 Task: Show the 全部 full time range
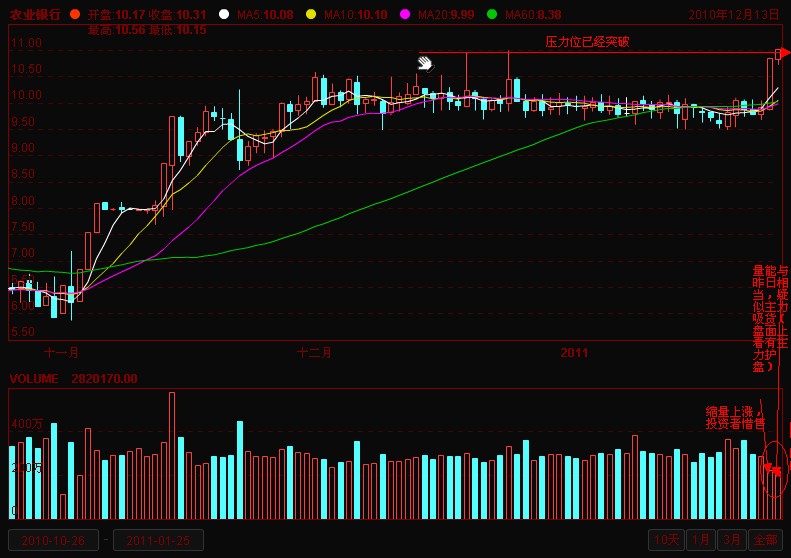tap(764, 540)
